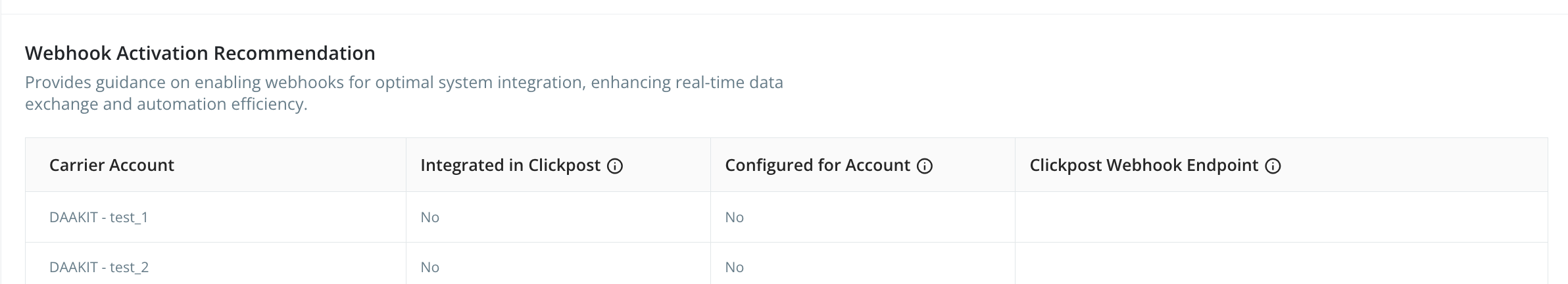
Task: Select the DAAKIT - test_2 carrier row
Action: click(99, 267)
